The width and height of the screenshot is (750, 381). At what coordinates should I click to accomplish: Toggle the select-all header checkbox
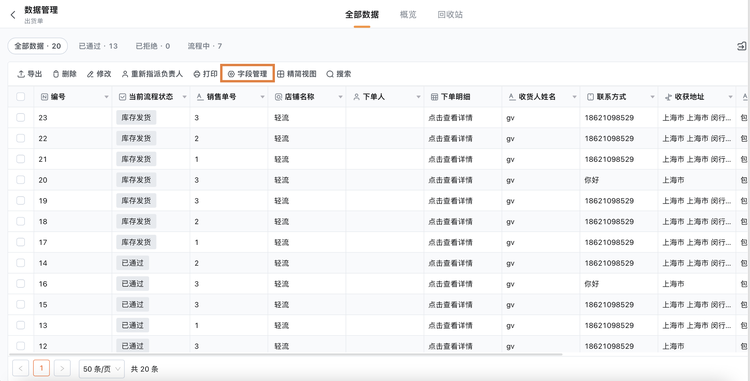point(21,97)
